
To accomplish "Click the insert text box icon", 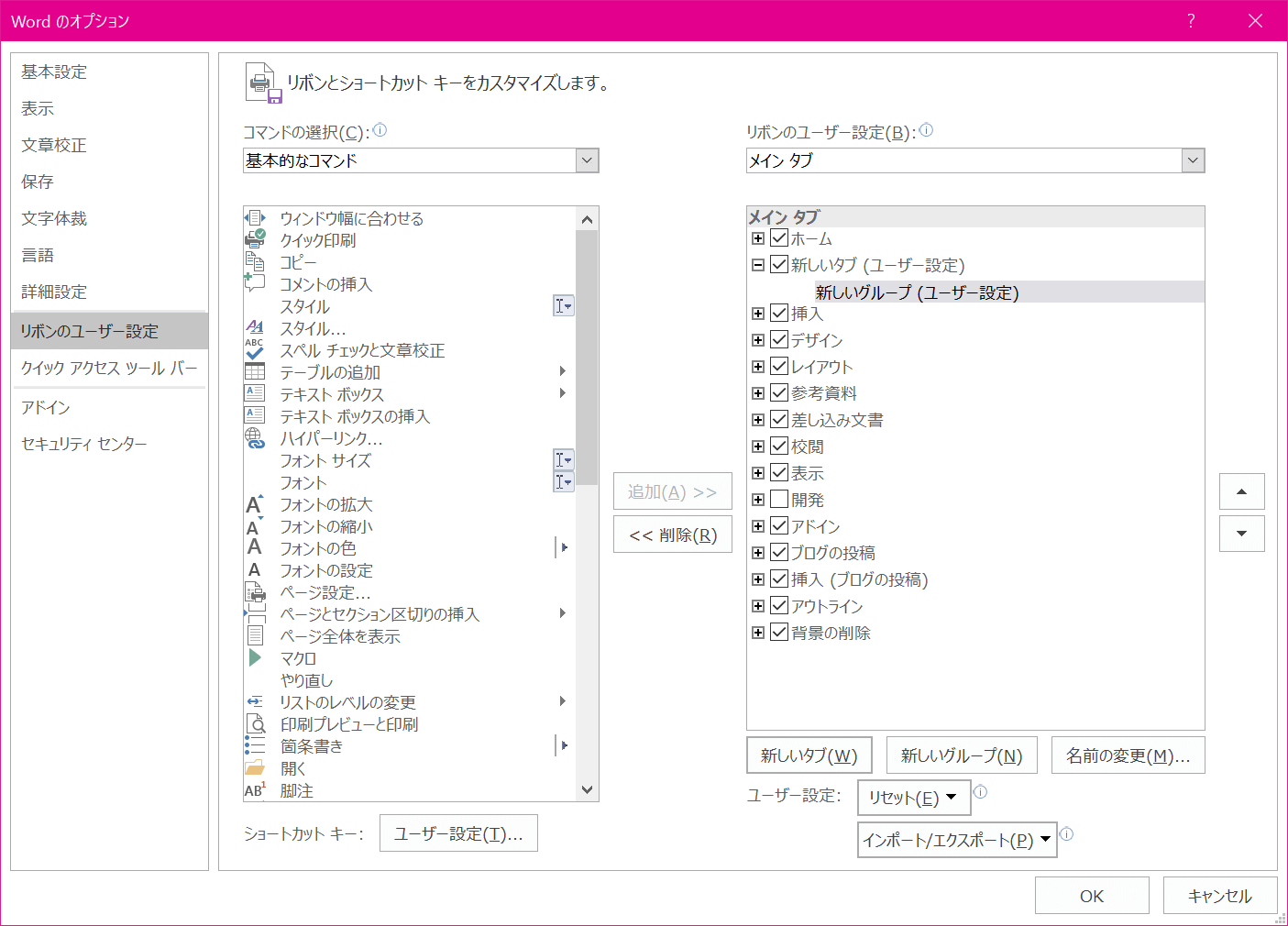I will pyautogui.click(x=255, y=415).
